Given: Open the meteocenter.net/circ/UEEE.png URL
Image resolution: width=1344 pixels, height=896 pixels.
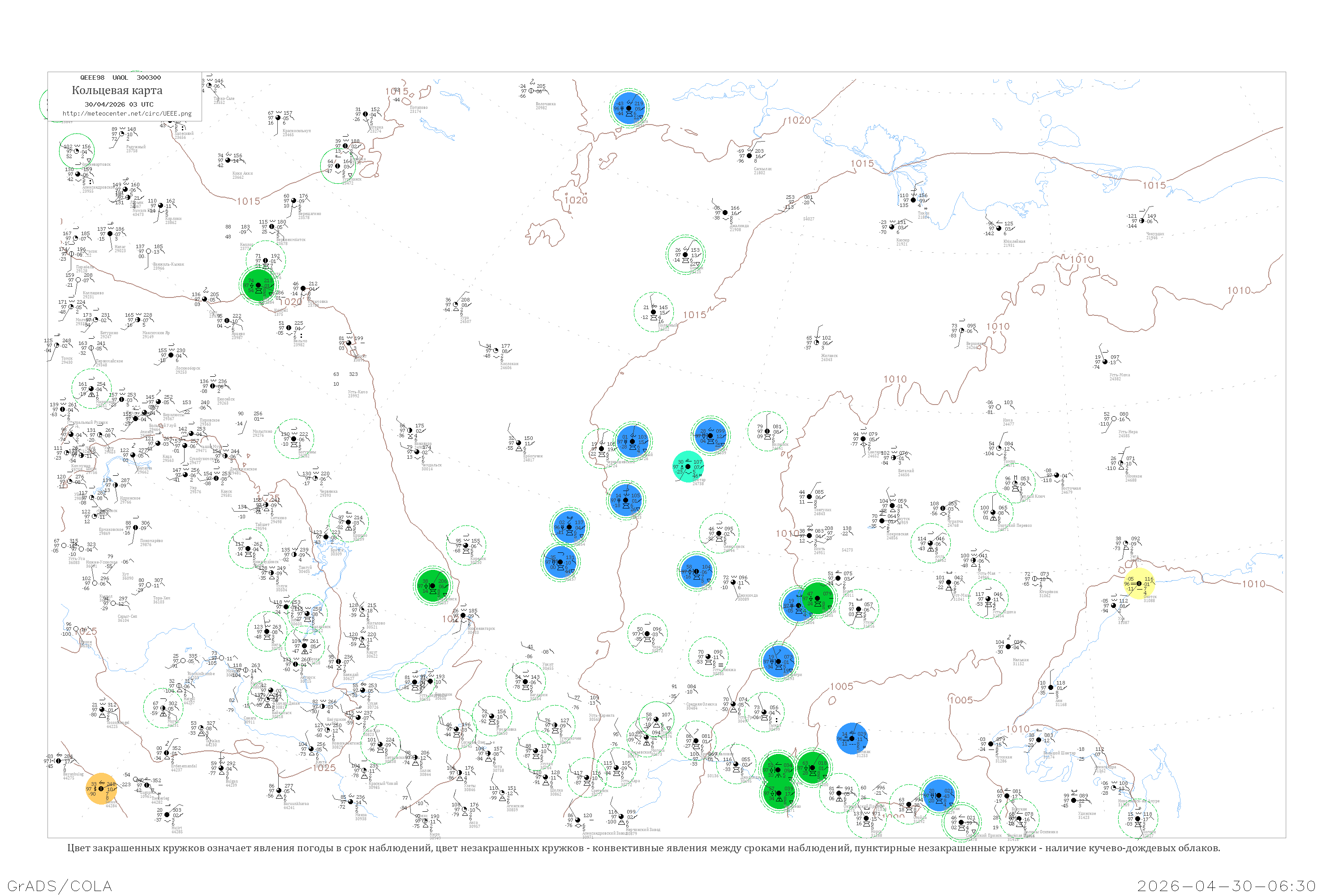Looking at the screenshot, I should 127,113.
